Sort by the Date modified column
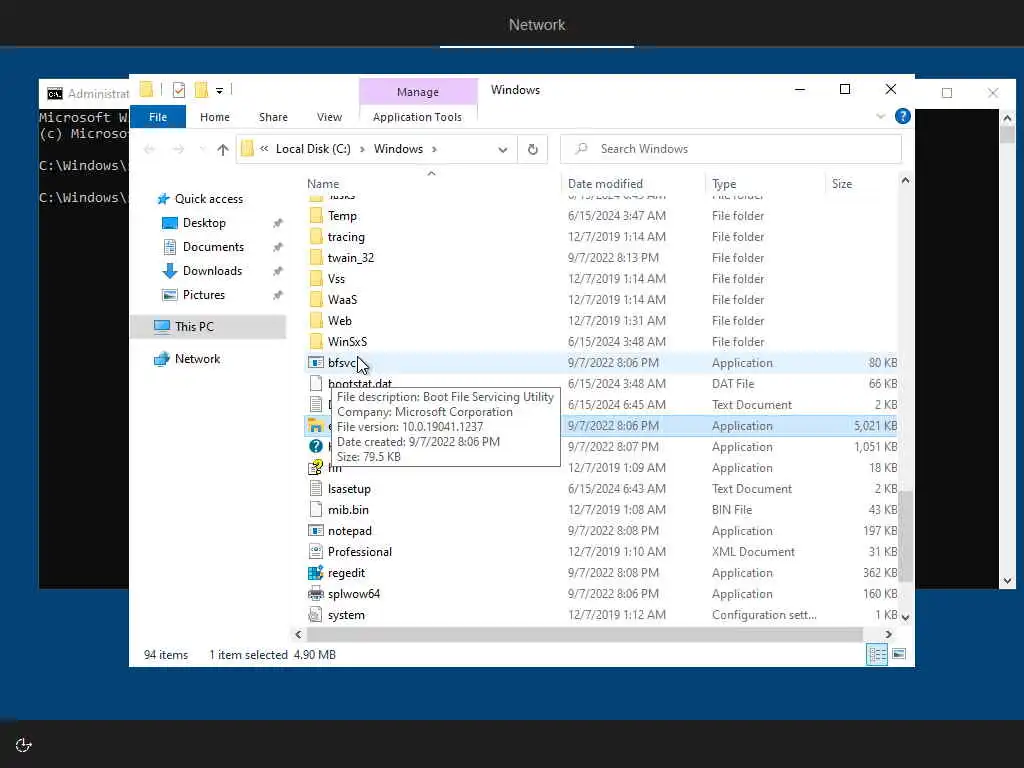Viewport: 1024px width, 768px height. [605, 184]
